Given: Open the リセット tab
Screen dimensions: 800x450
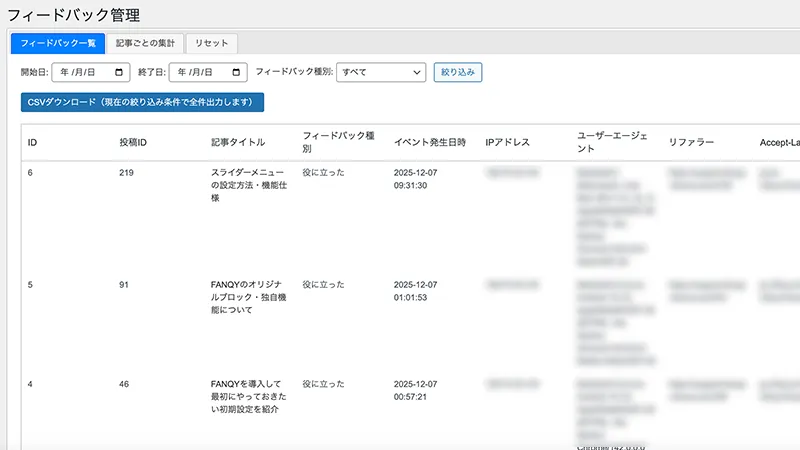Looking at the screenshot, I should tap(211, 43).
